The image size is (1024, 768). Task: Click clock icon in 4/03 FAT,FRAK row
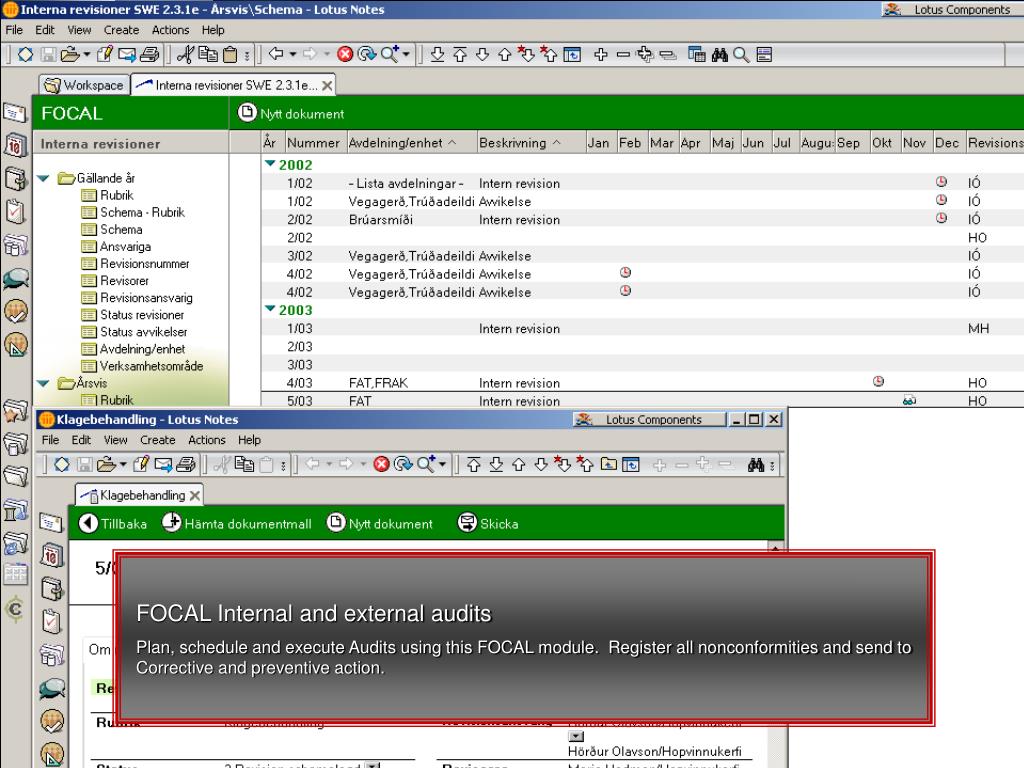[x=878, y=381]
